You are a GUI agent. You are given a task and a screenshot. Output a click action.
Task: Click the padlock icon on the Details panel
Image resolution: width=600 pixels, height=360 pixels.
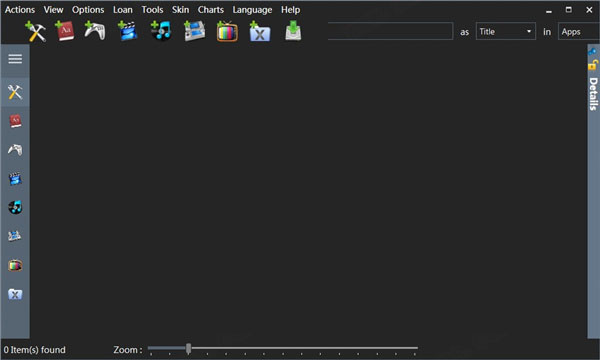click(x=593, y=65)
